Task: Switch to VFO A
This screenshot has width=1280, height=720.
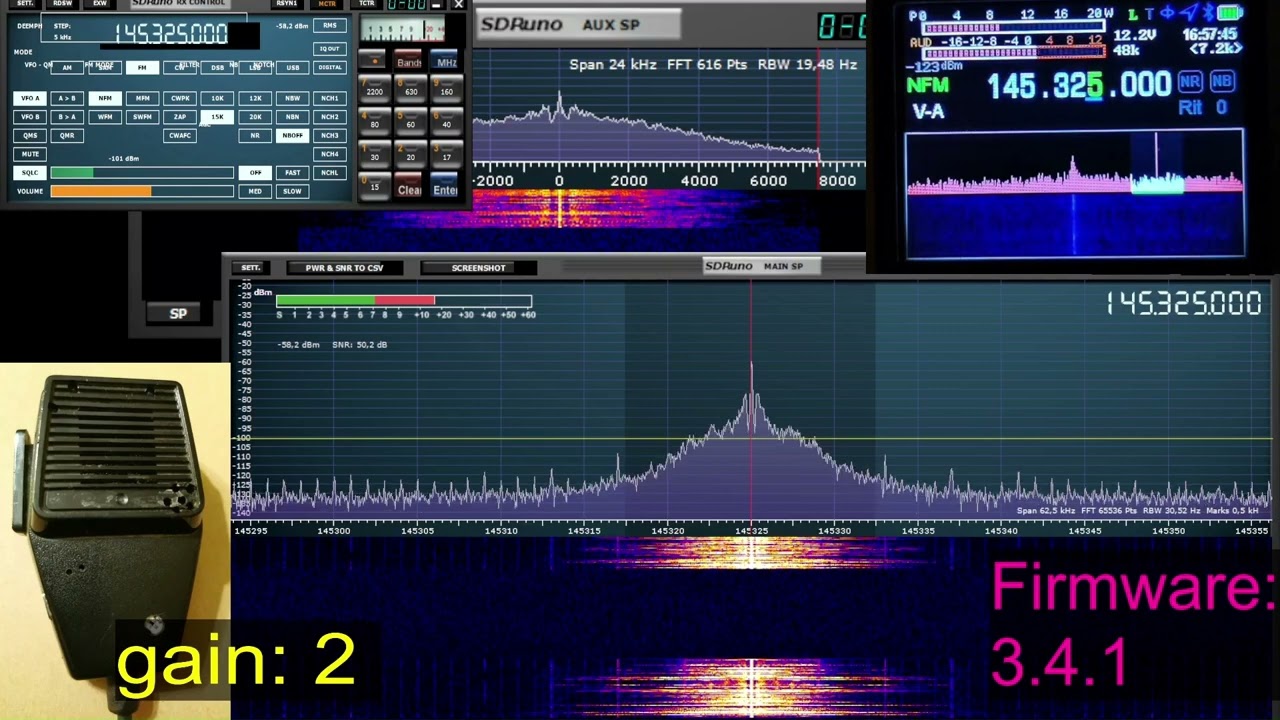Action: tap(29, 98)
